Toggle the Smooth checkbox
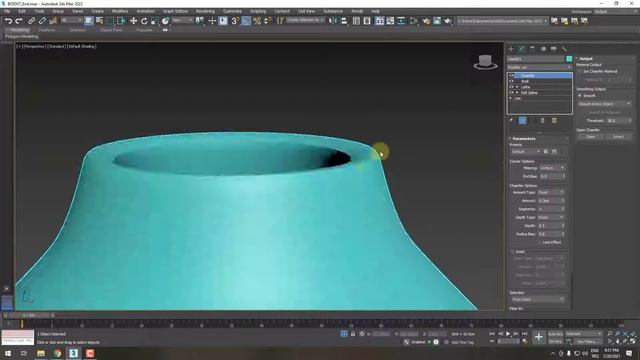This screenshot has width=640, height=360. click(580, 96)
